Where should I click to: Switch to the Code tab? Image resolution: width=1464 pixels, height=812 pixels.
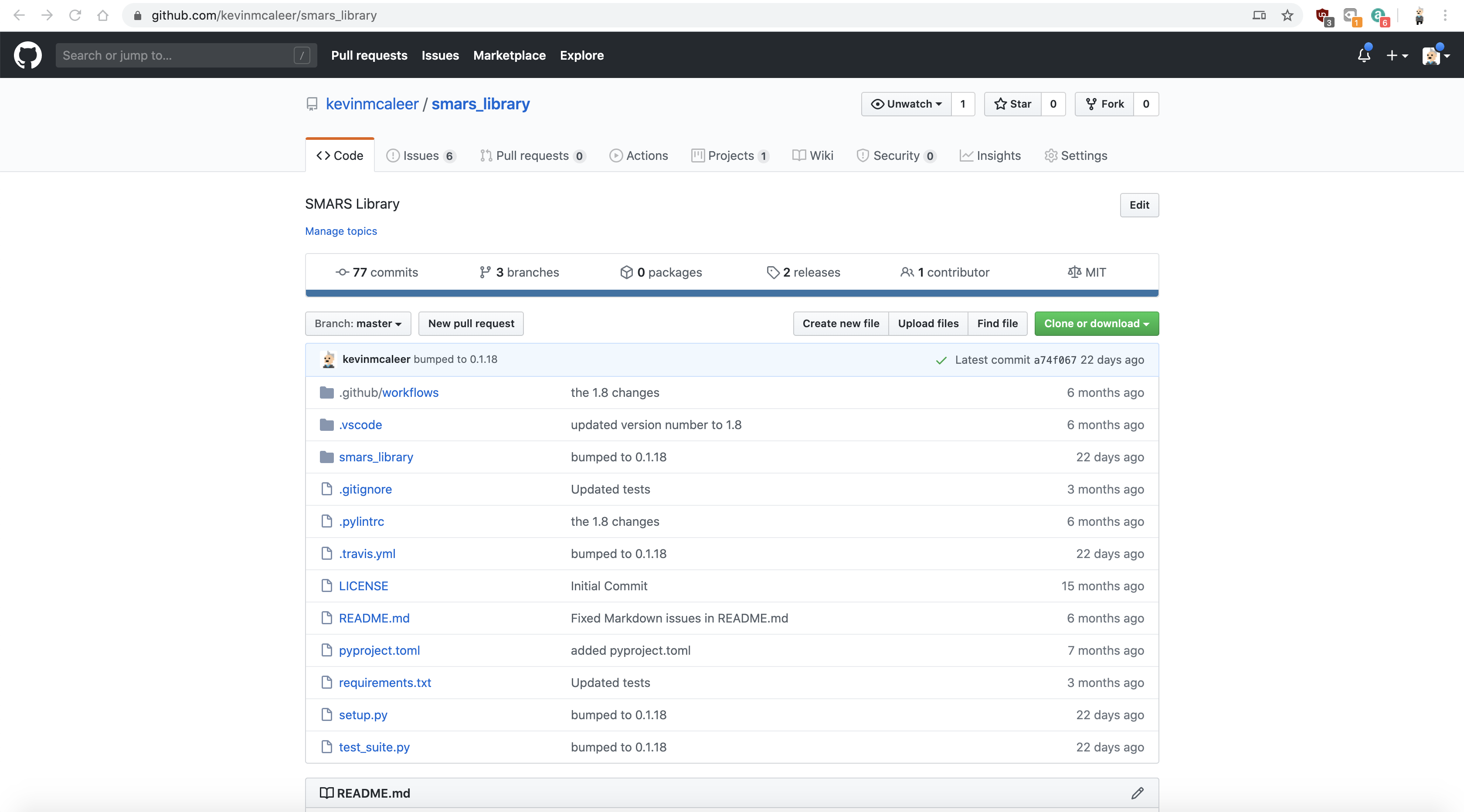pos(340,155)
